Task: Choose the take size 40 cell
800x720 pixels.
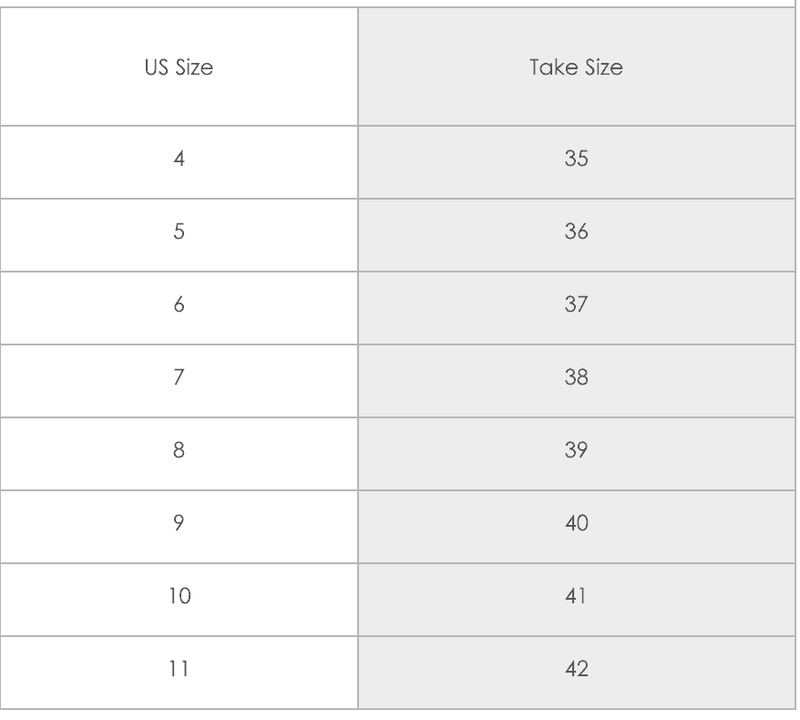Action: coord(576,527)
